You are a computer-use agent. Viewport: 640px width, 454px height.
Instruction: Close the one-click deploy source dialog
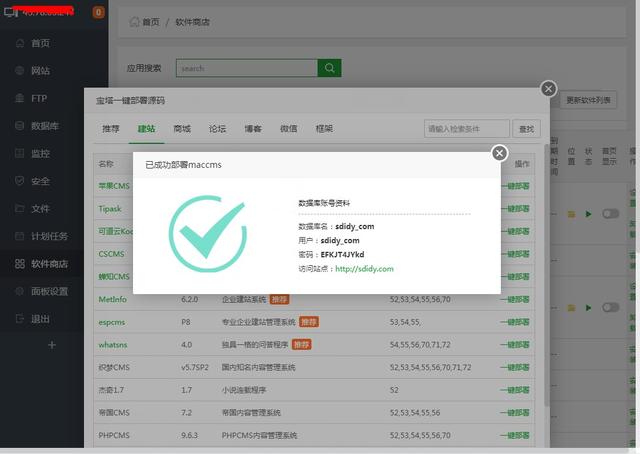click(x=547, y=89)
